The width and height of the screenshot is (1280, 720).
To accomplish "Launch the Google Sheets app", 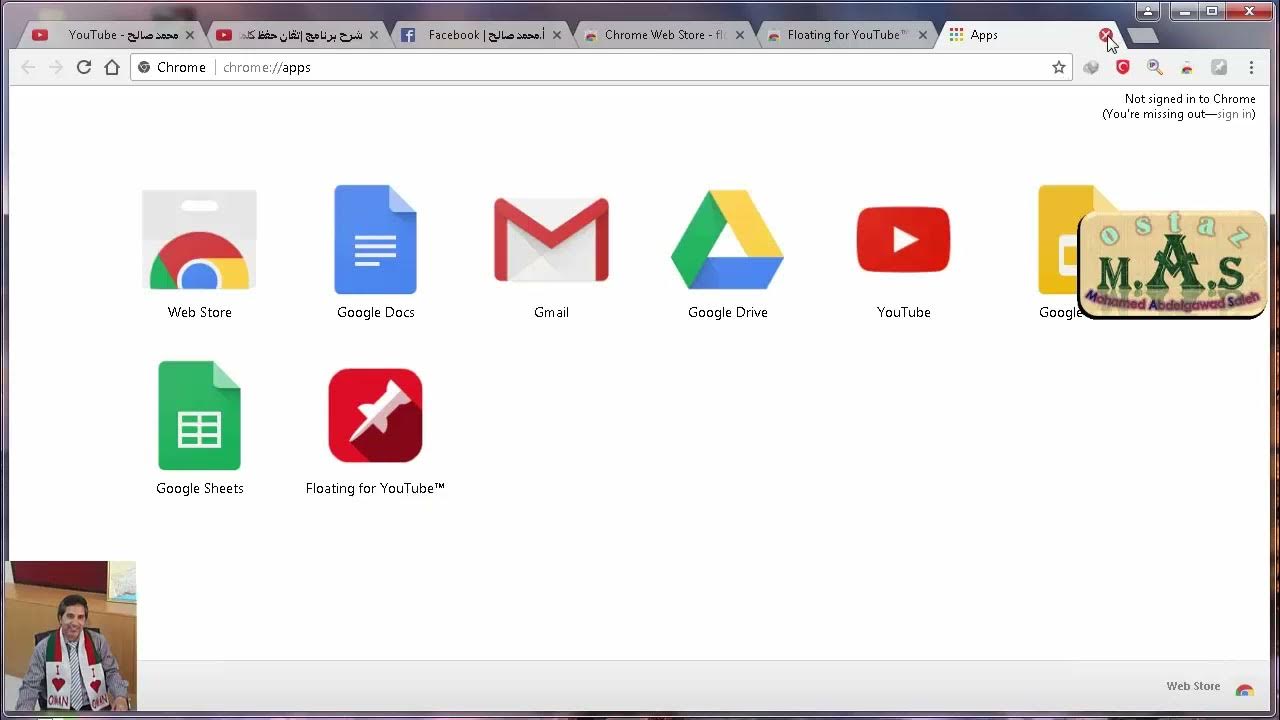I will (x=199, y=415).
